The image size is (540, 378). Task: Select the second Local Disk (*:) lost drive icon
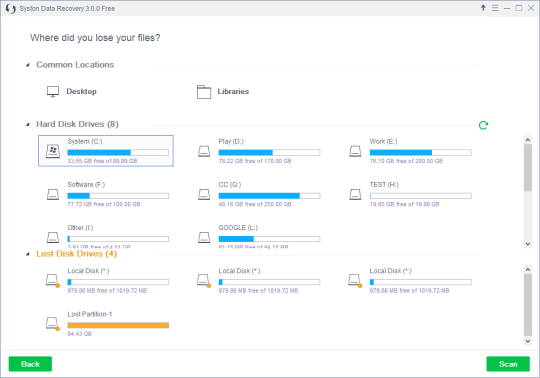click(204, 281)
